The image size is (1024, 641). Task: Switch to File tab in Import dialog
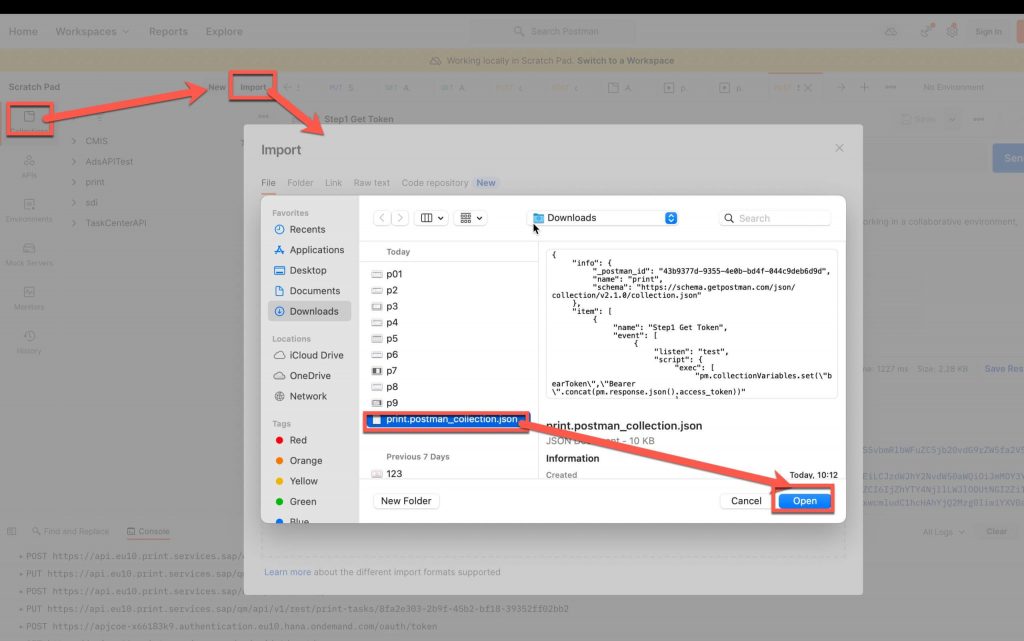268,183
